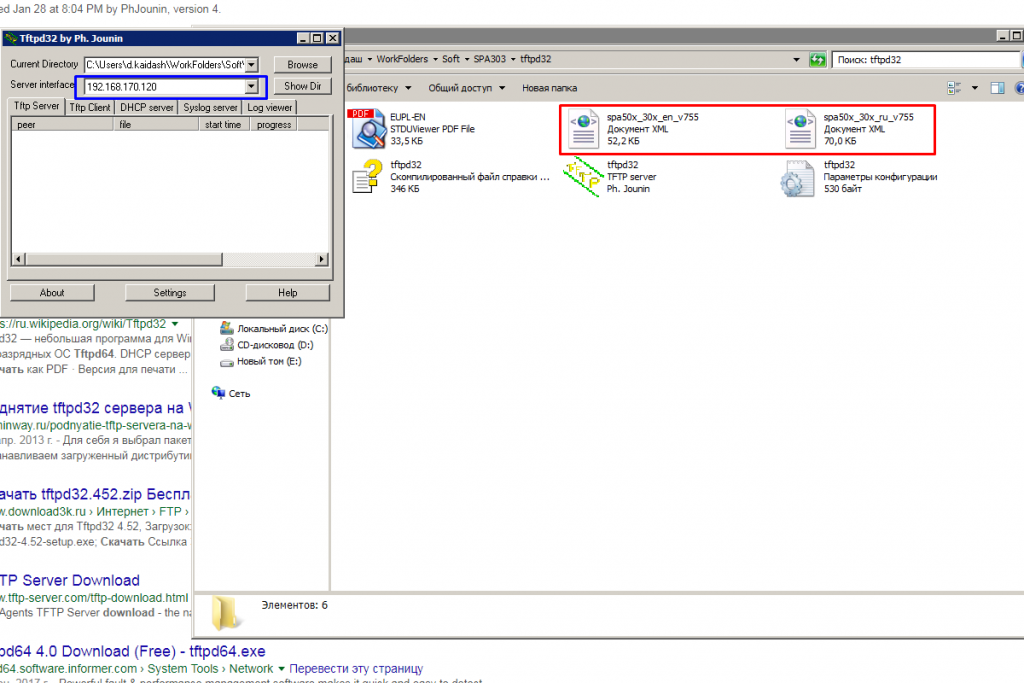
Task: Open the DHCP server tab
Action: (x=147, y=108)
